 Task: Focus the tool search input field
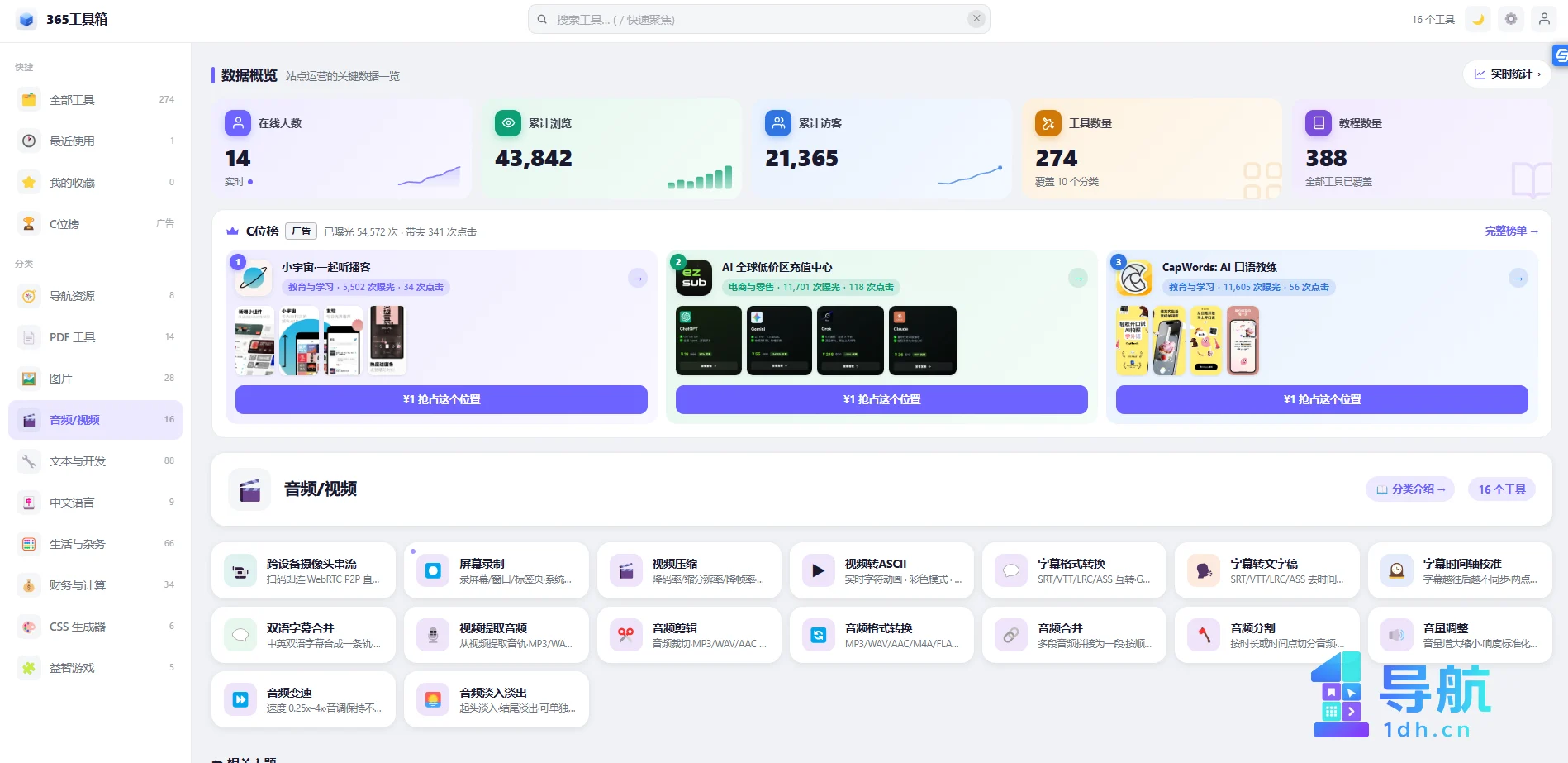tap(758, 19)
